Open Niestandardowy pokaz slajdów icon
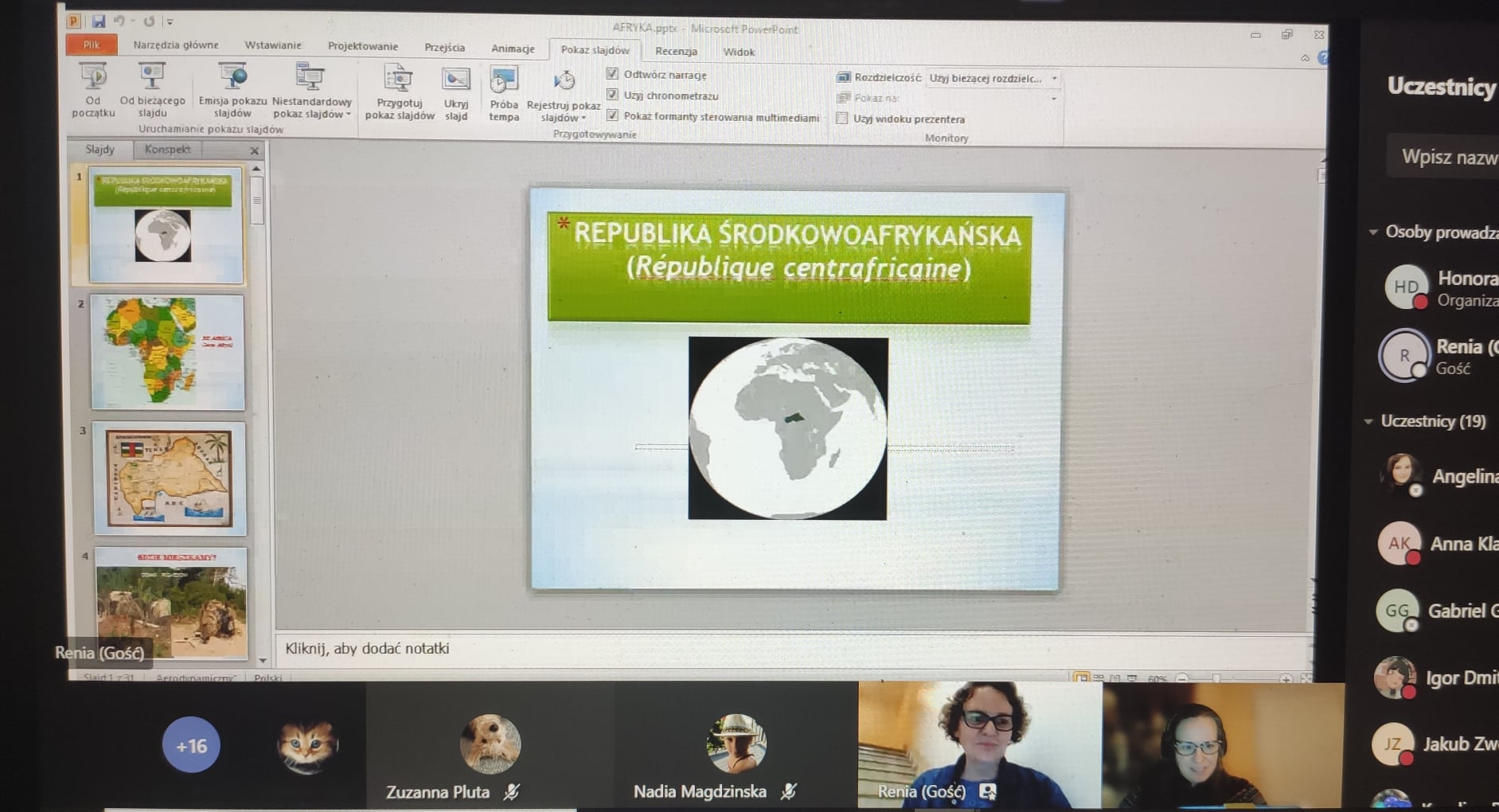 click(x=310, y=78)
